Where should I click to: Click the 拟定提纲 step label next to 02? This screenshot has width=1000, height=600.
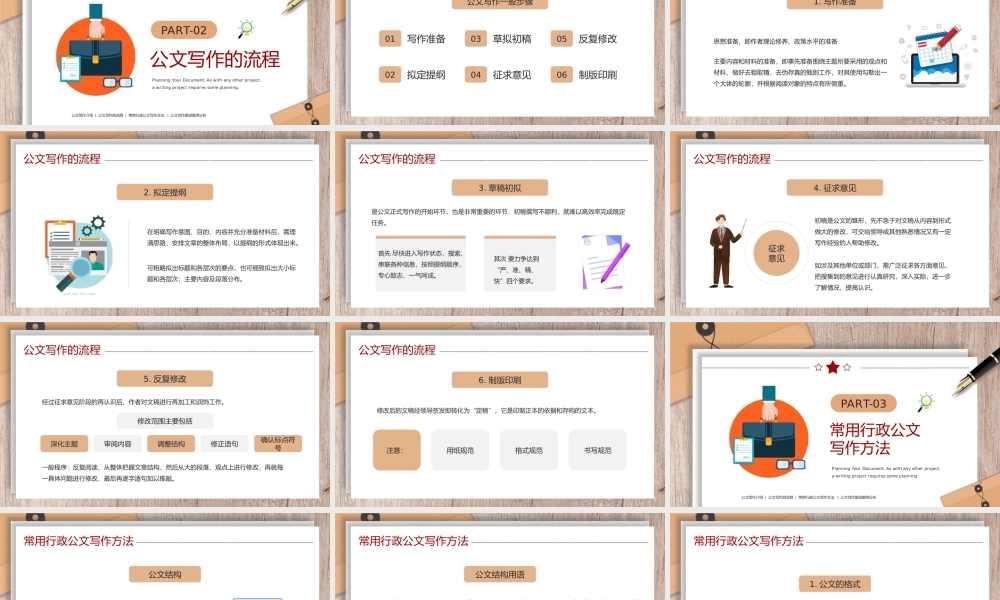pyautogui.click(x=426, y=75)
